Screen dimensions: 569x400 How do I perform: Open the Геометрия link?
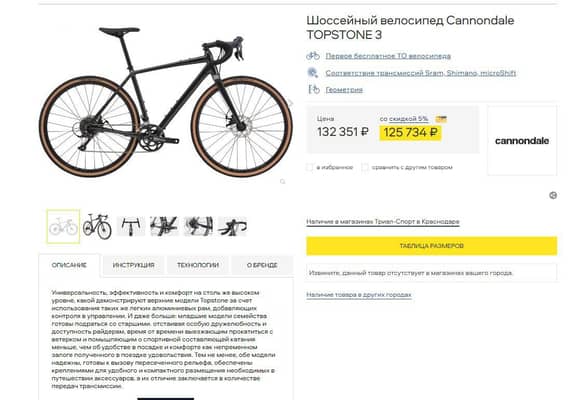pyautogui.click(x=344, y=90)
